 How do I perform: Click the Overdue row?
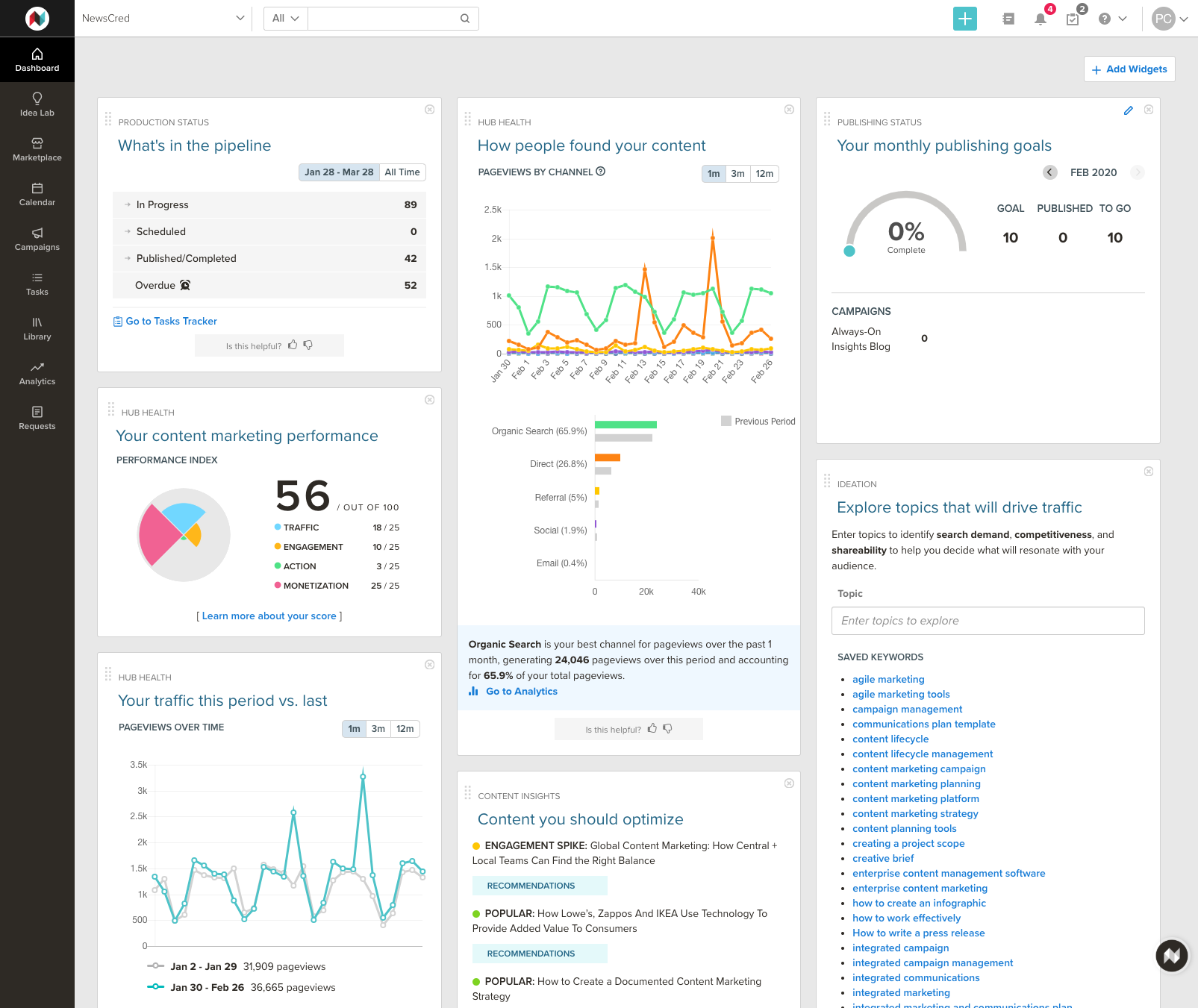(x=269, y=285)
